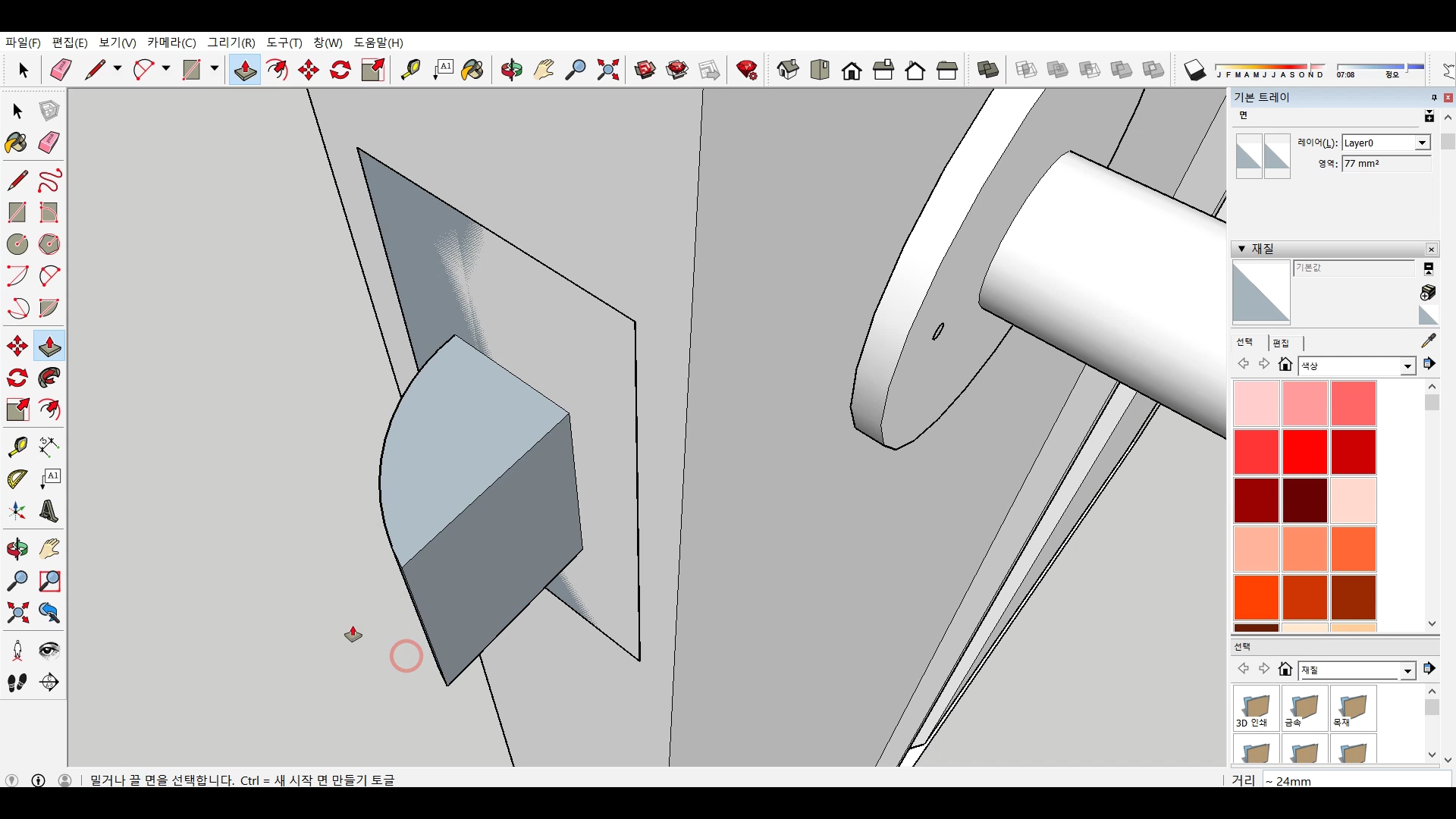Pick the Walk footprints tool
The width and height of the screenshot is (1456, 819).
17,682
